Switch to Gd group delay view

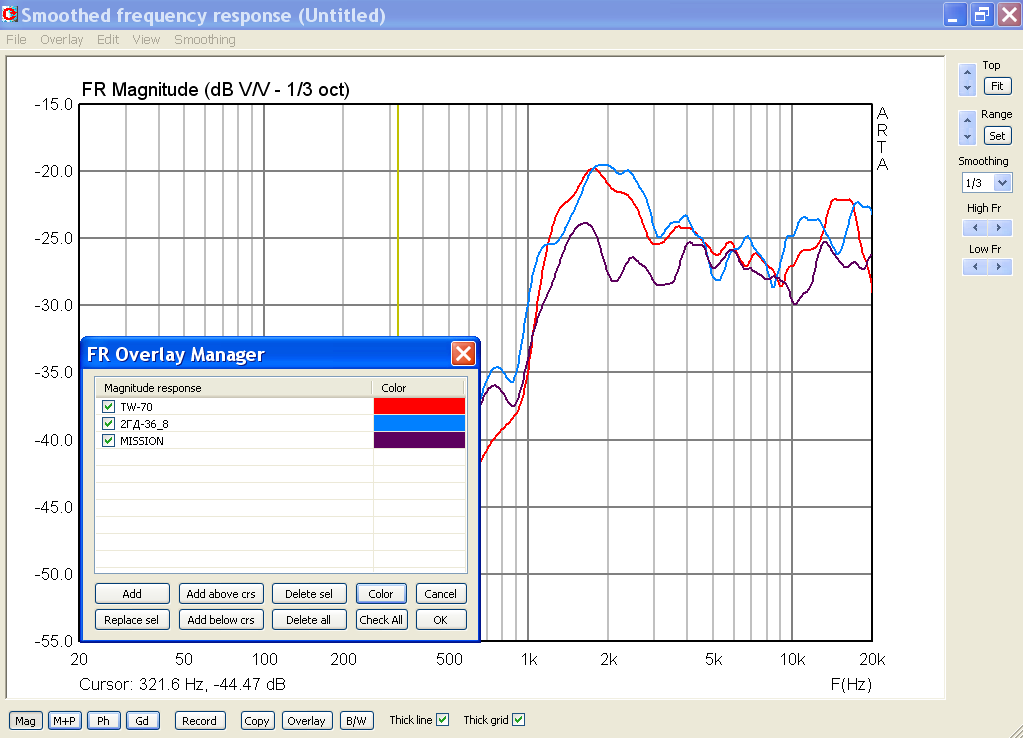[142, 720]
